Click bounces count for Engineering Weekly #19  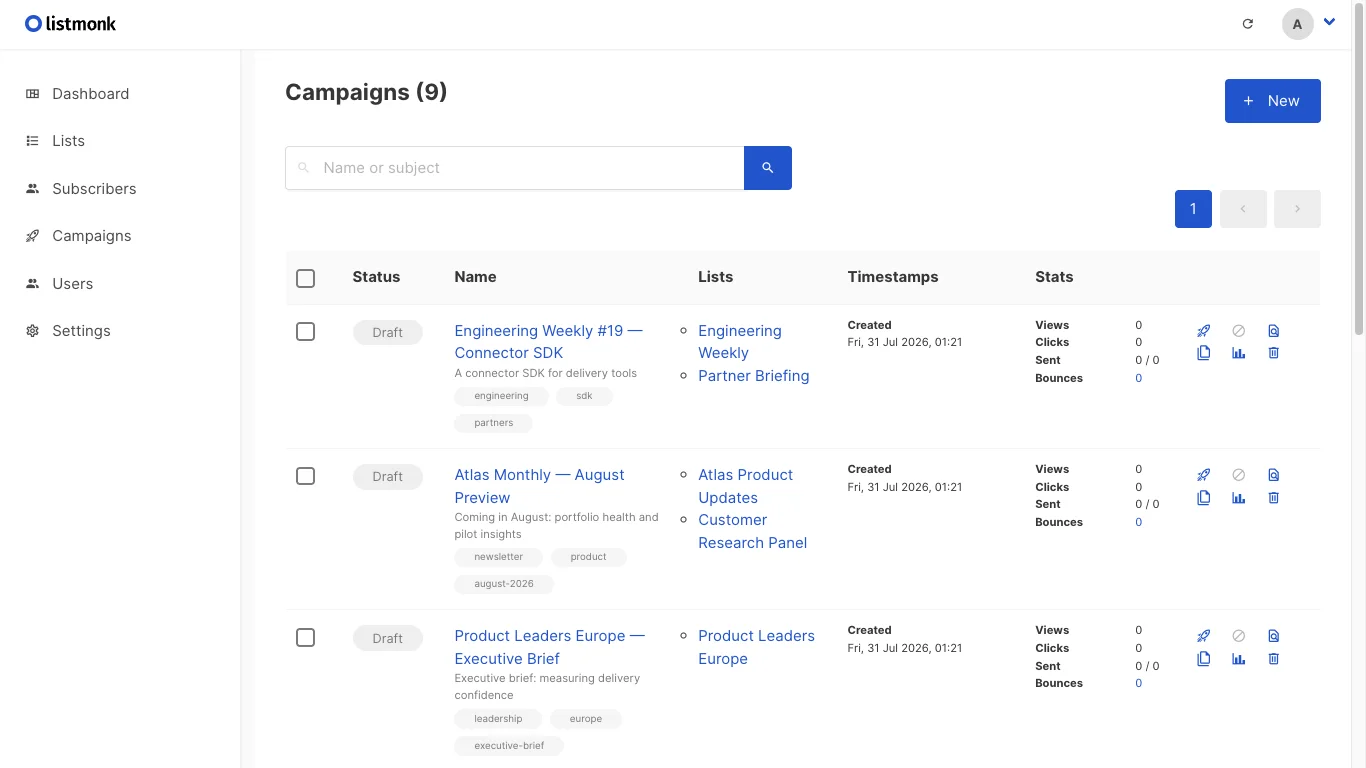pos(1139,378)
